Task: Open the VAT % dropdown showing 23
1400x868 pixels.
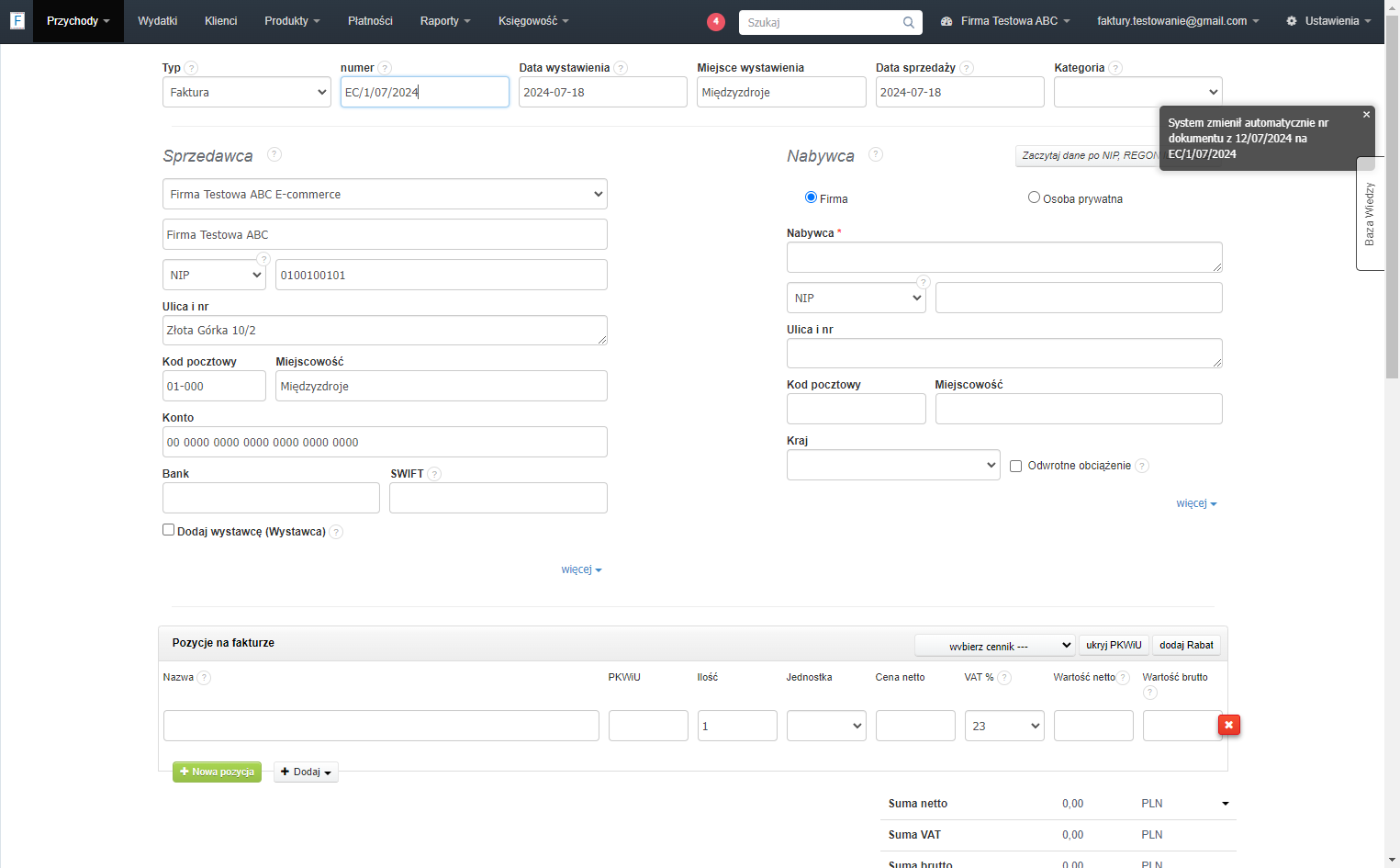Action: pos(1004,726)
